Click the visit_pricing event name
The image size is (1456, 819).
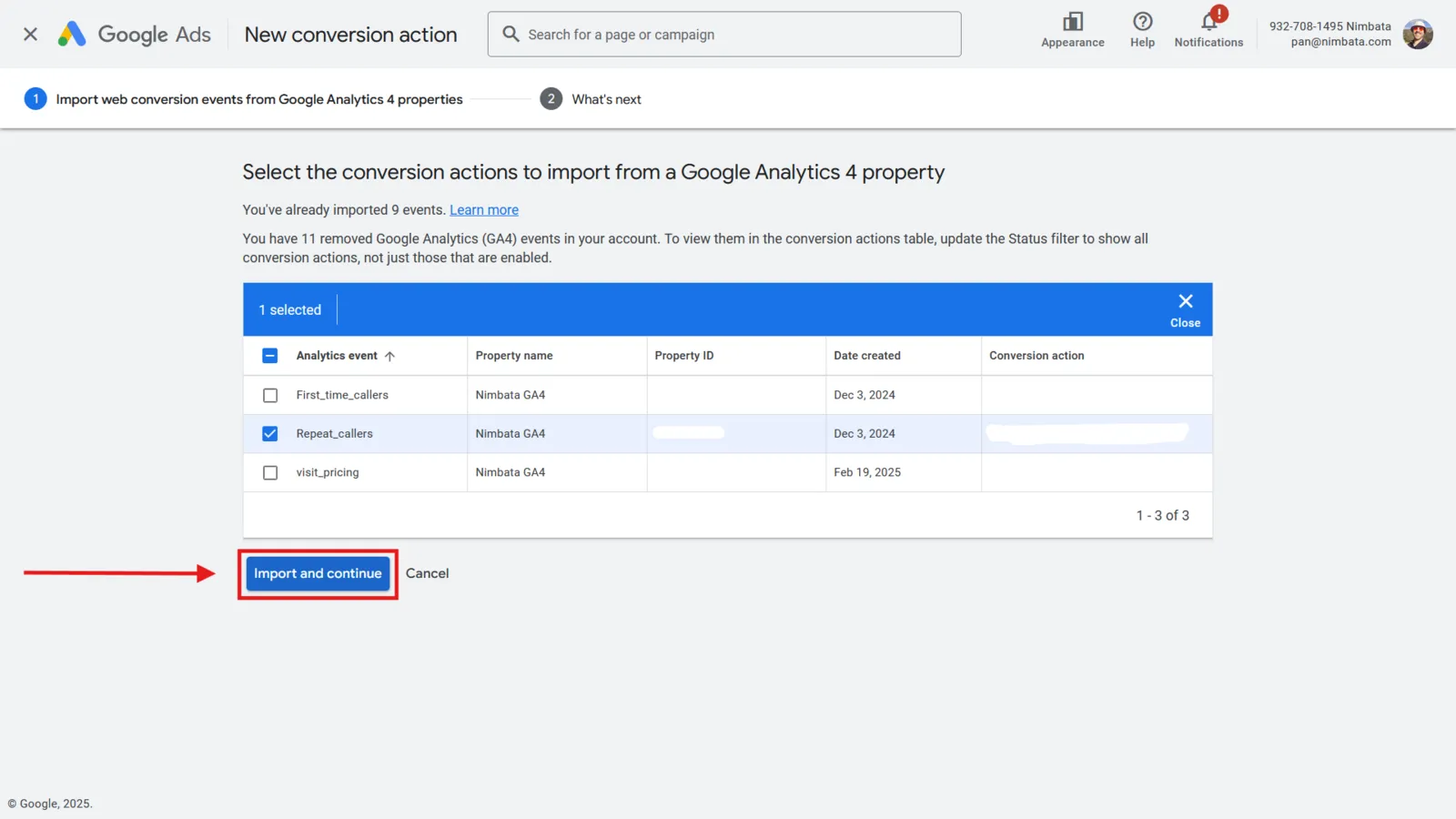point(328,472)
